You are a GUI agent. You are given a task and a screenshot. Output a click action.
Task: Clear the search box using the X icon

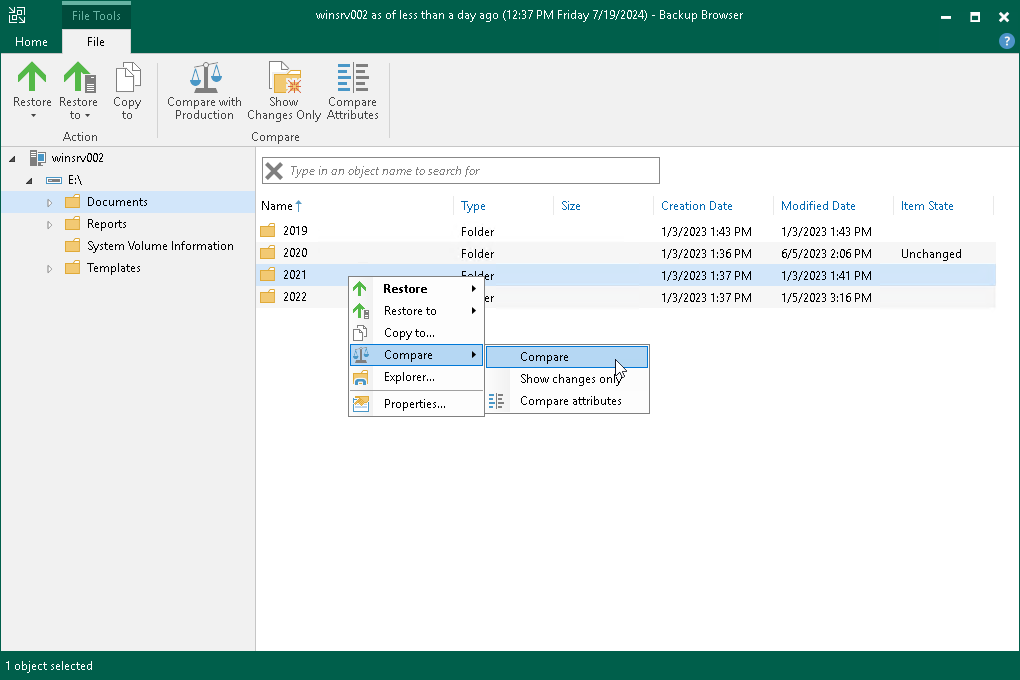(273, 170)
